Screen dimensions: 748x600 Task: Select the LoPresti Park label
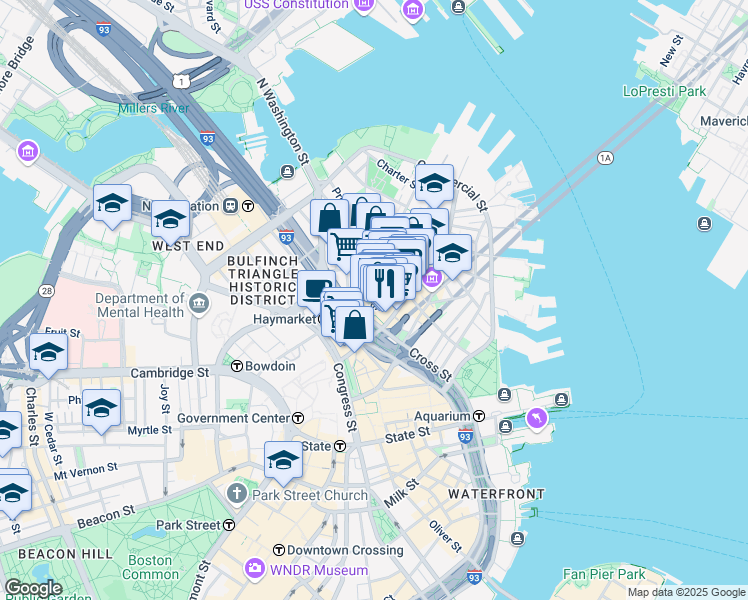coord(664,91)
